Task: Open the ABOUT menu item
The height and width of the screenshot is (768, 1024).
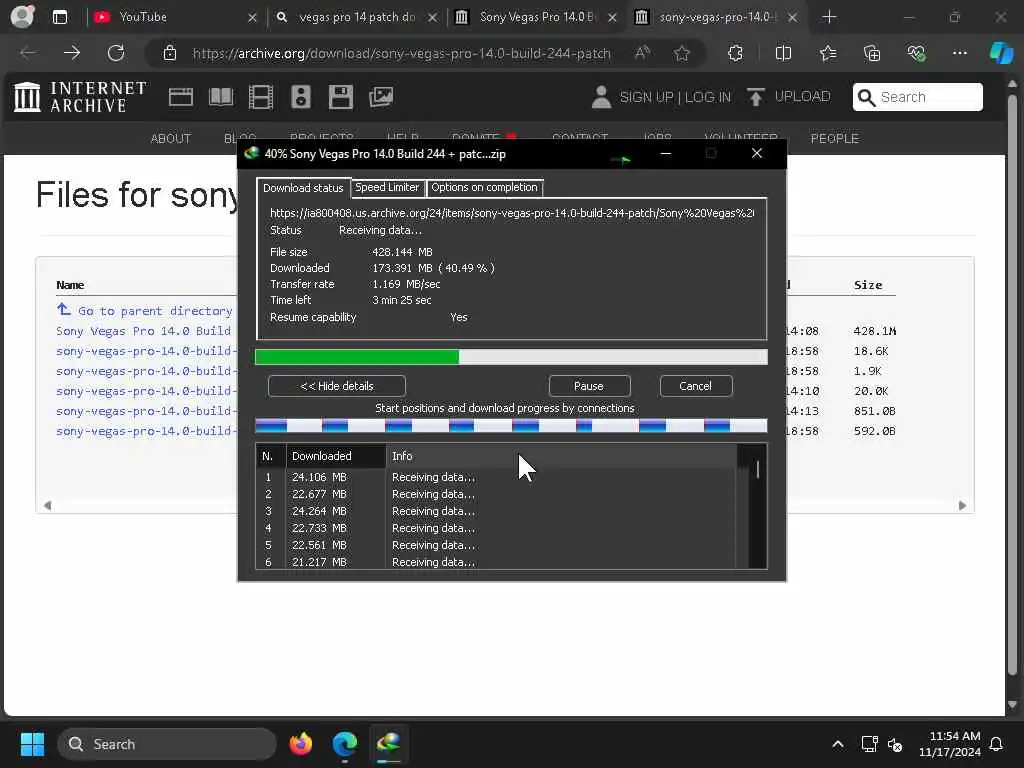Action: click(170, 138)
